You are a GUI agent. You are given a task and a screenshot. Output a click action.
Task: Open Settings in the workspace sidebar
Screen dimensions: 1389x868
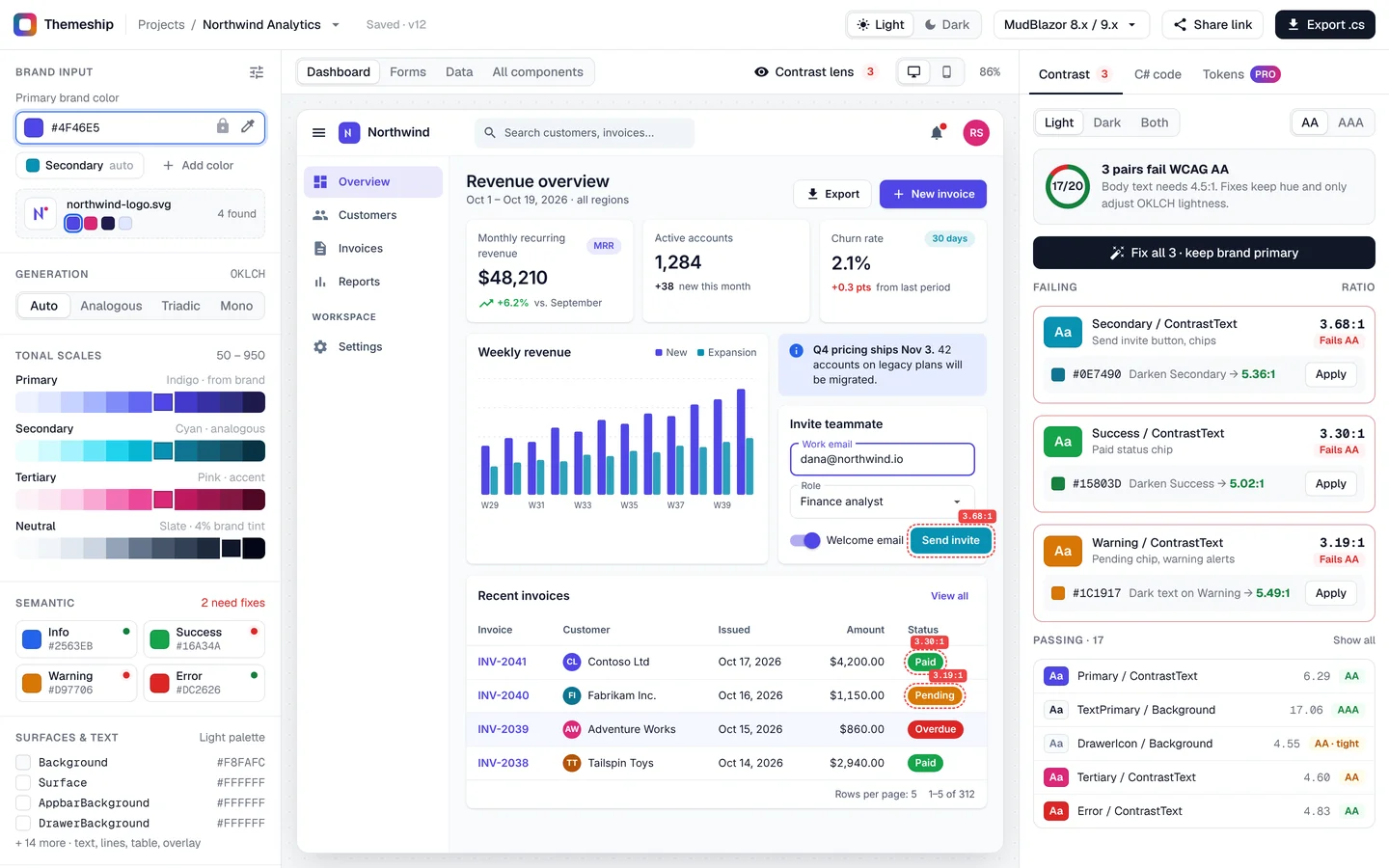click(x=373, y=347)
